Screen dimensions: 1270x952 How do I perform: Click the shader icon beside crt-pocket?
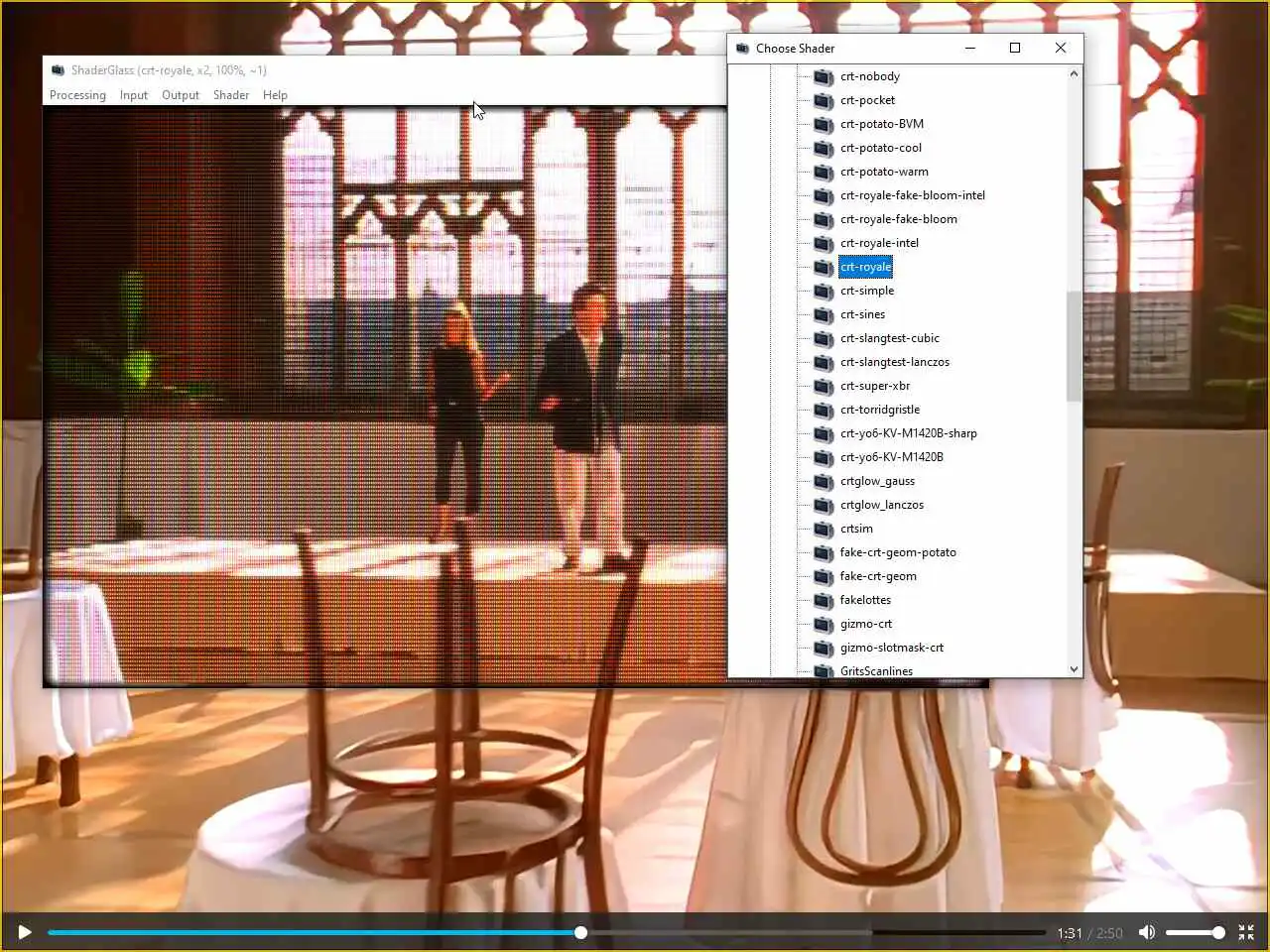824,100
